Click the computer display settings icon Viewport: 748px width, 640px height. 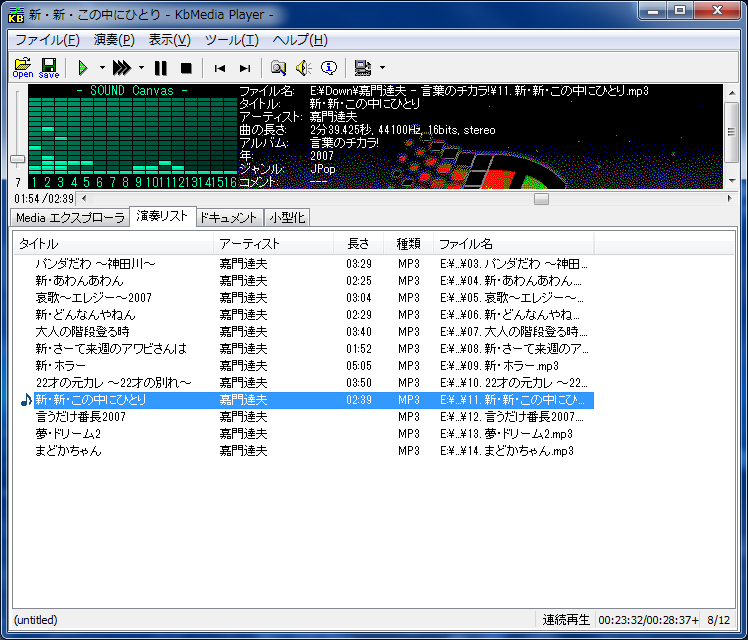click(x=363, y=68)
